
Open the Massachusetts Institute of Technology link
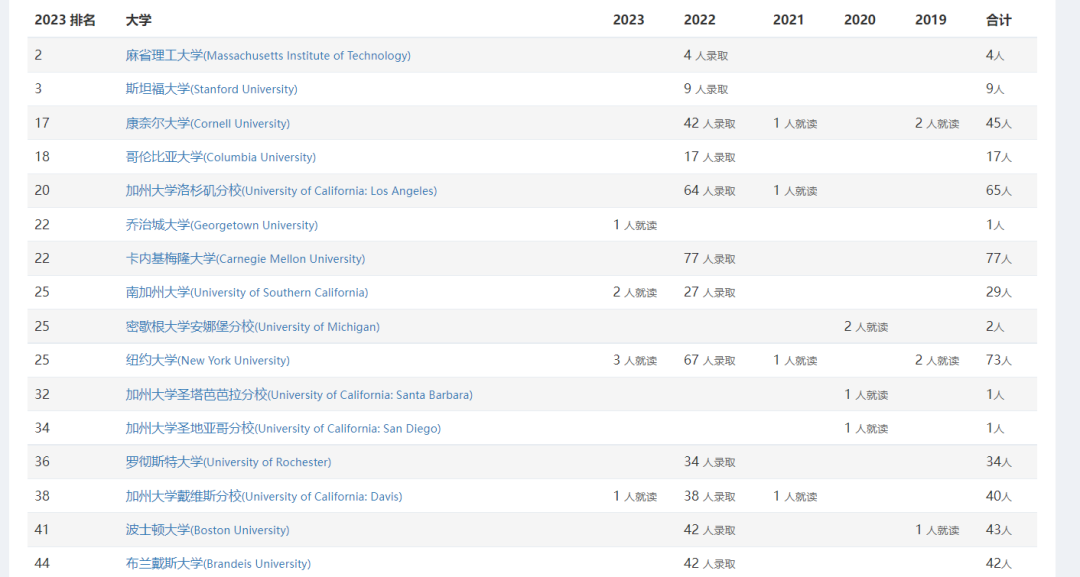click(268, 55)
